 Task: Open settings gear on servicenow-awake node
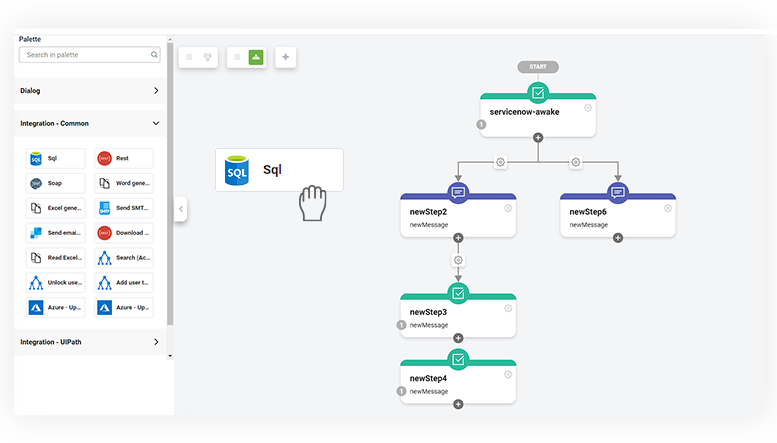click(x=588, y=108)
